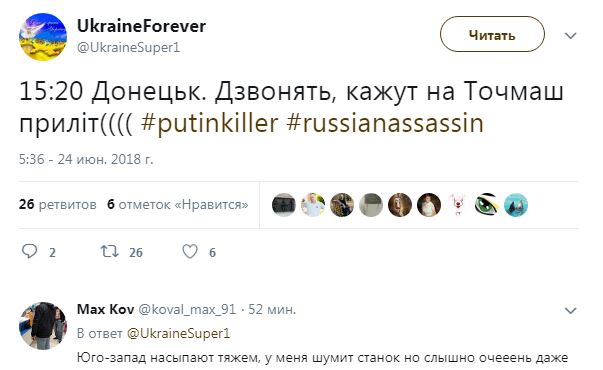Click the dolphin liker avatar
The height and width of the screenshot is (370, 603).
click(x=516, y=205)
